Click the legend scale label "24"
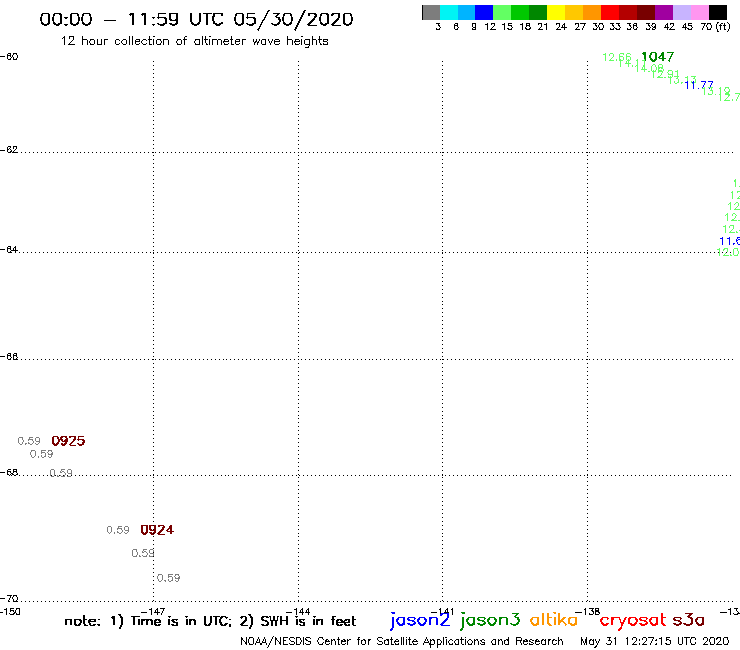The width and height of the screenshot is (740, 650). point(561,27)
